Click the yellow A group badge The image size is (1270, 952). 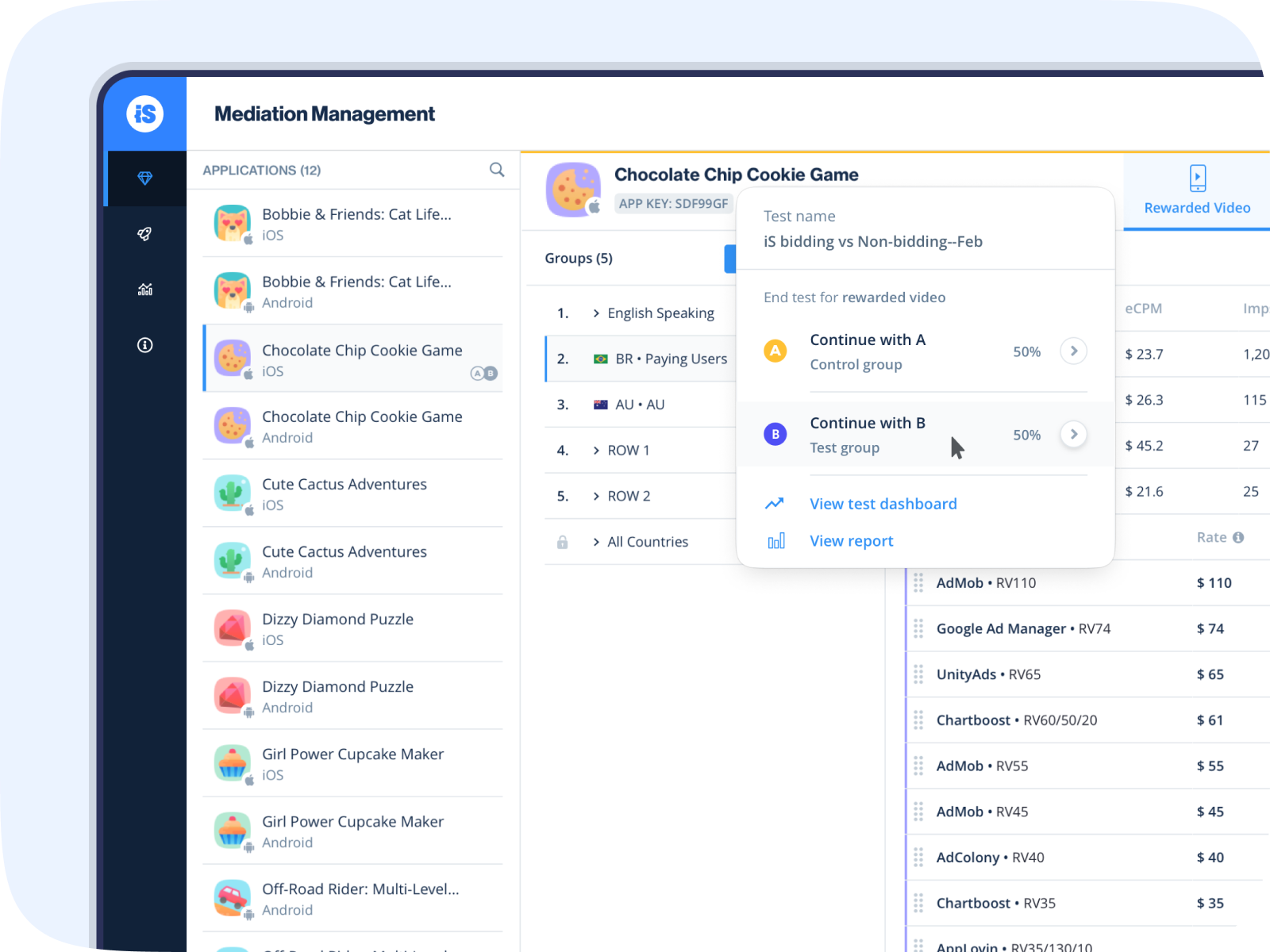pos(775,351)
